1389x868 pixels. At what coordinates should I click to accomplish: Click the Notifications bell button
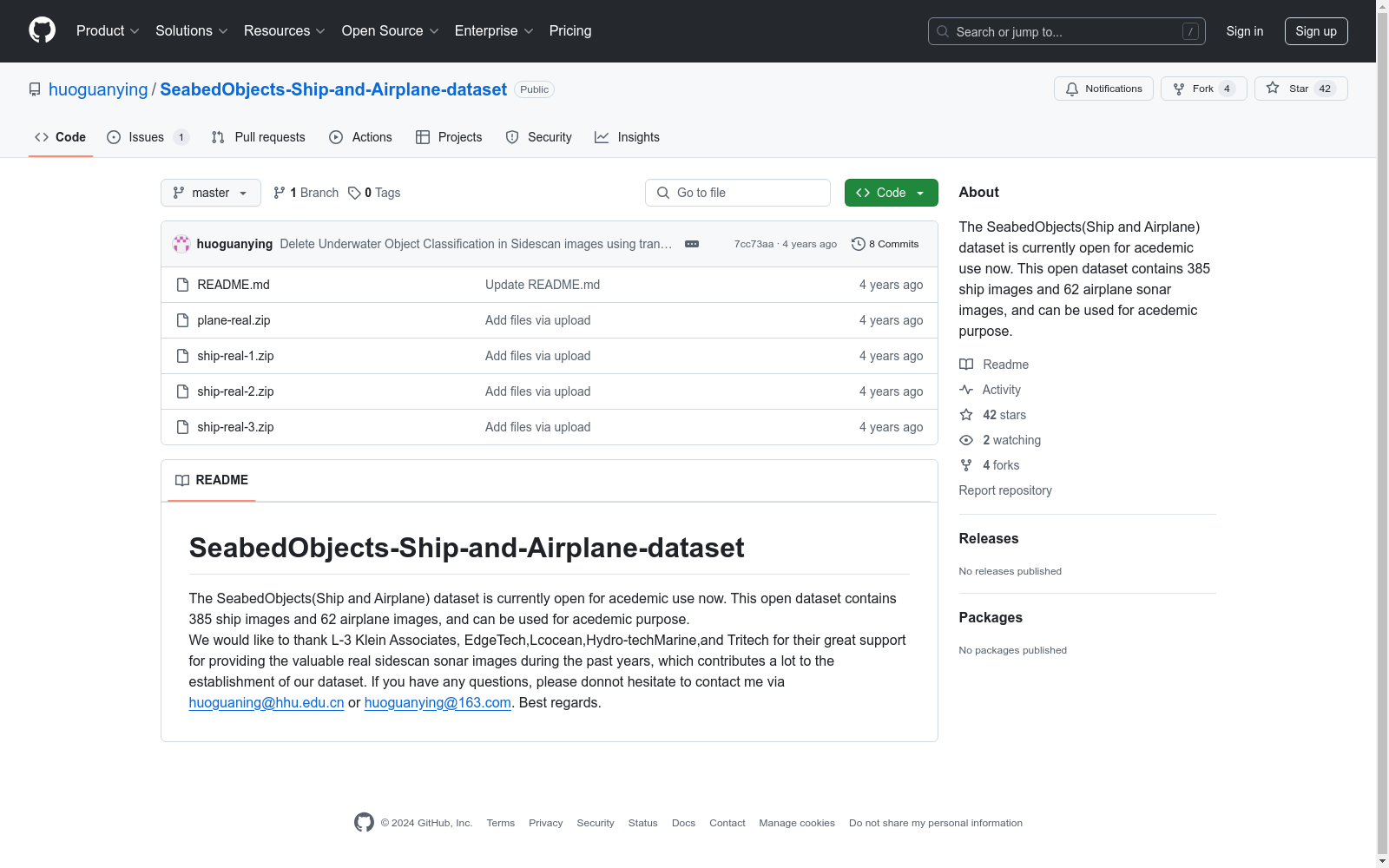point(1103,89)
